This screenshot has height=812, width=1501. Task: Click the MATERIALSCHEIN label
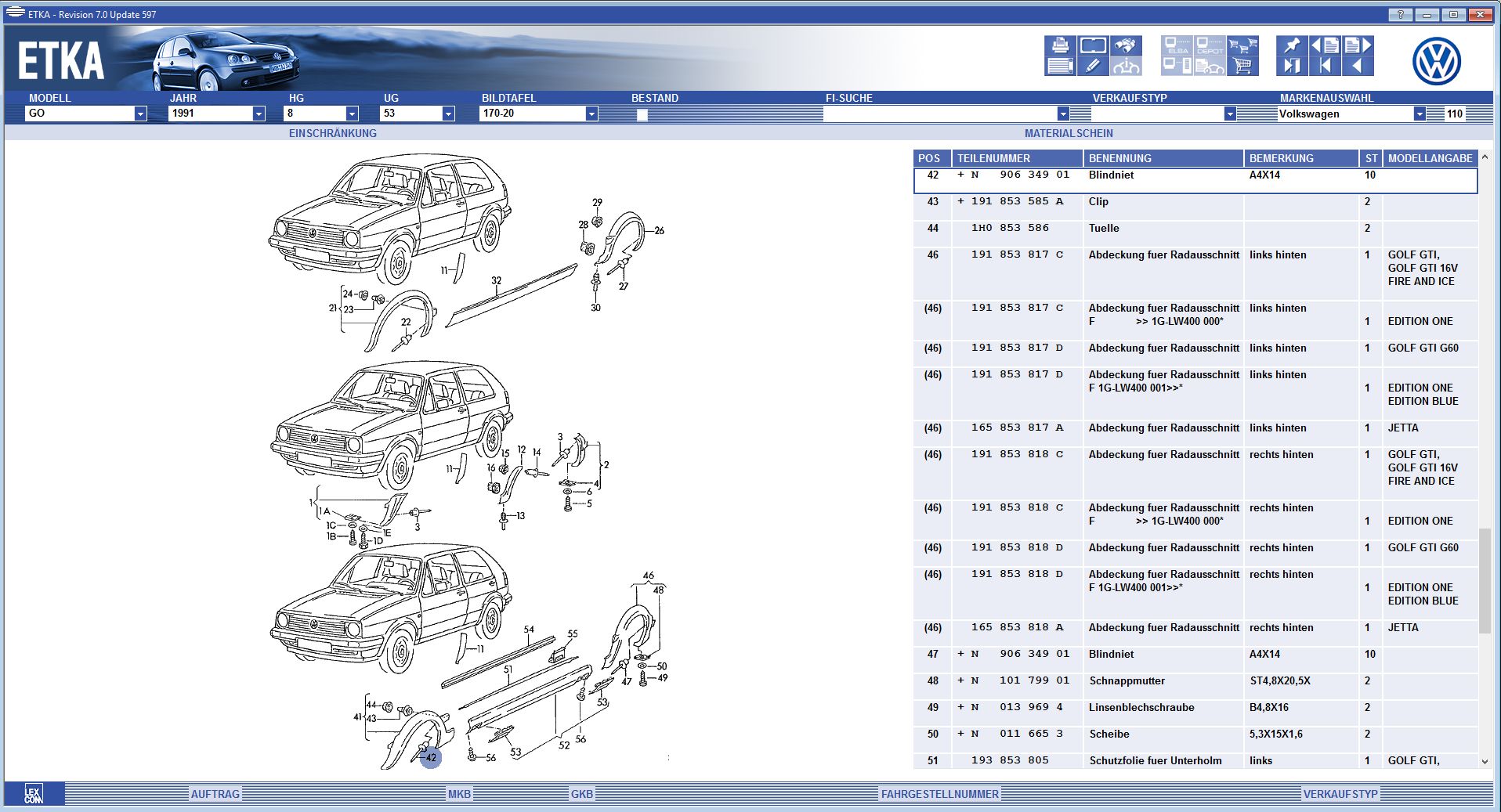1069,133
